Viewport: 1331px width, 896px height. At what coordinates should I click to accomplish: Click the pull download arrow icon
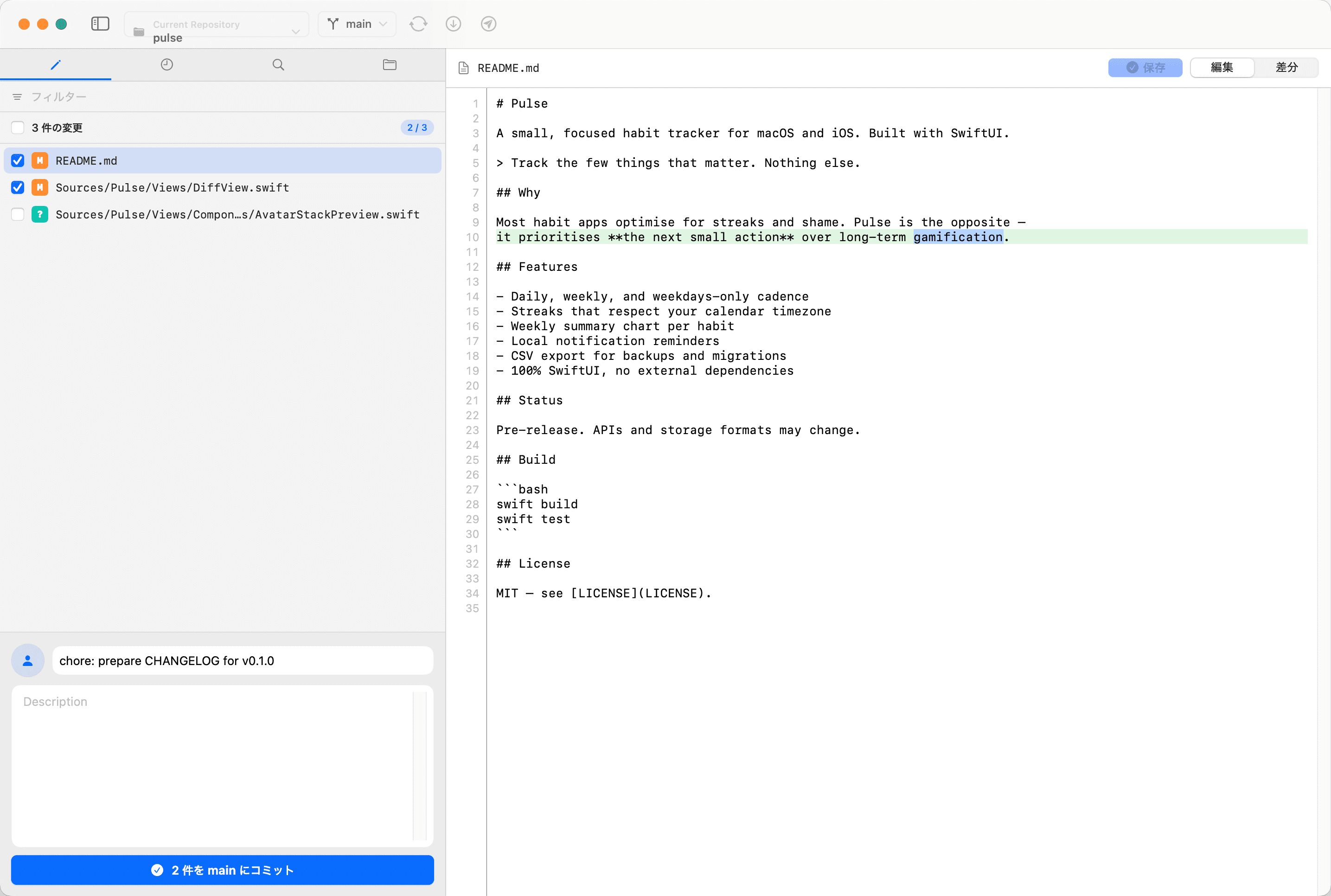[454, 24]
